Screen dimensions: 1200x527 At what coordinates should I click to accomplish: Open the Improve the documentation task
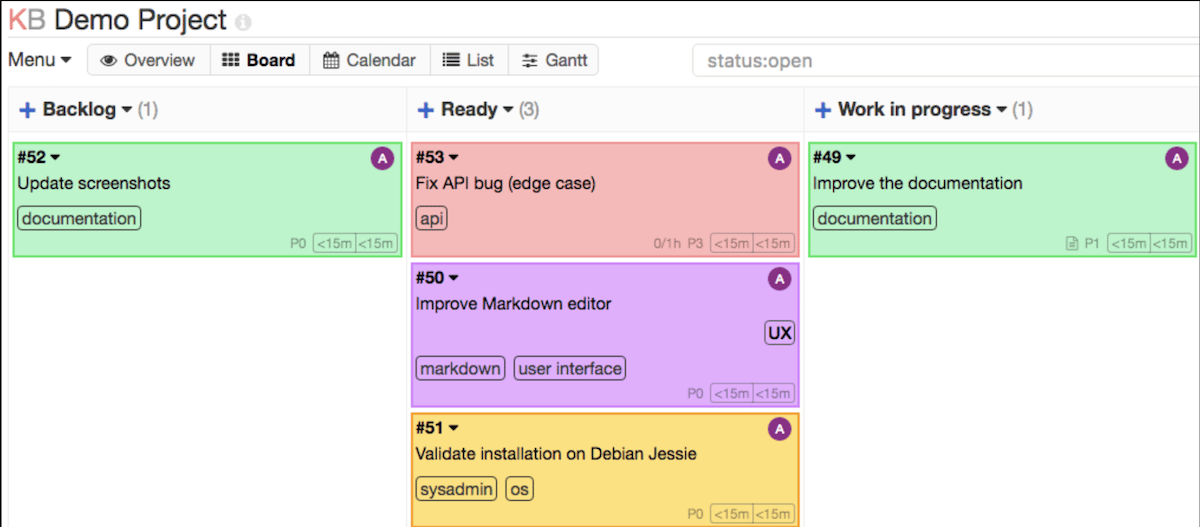pyautogui.click(x=917, y=184)
